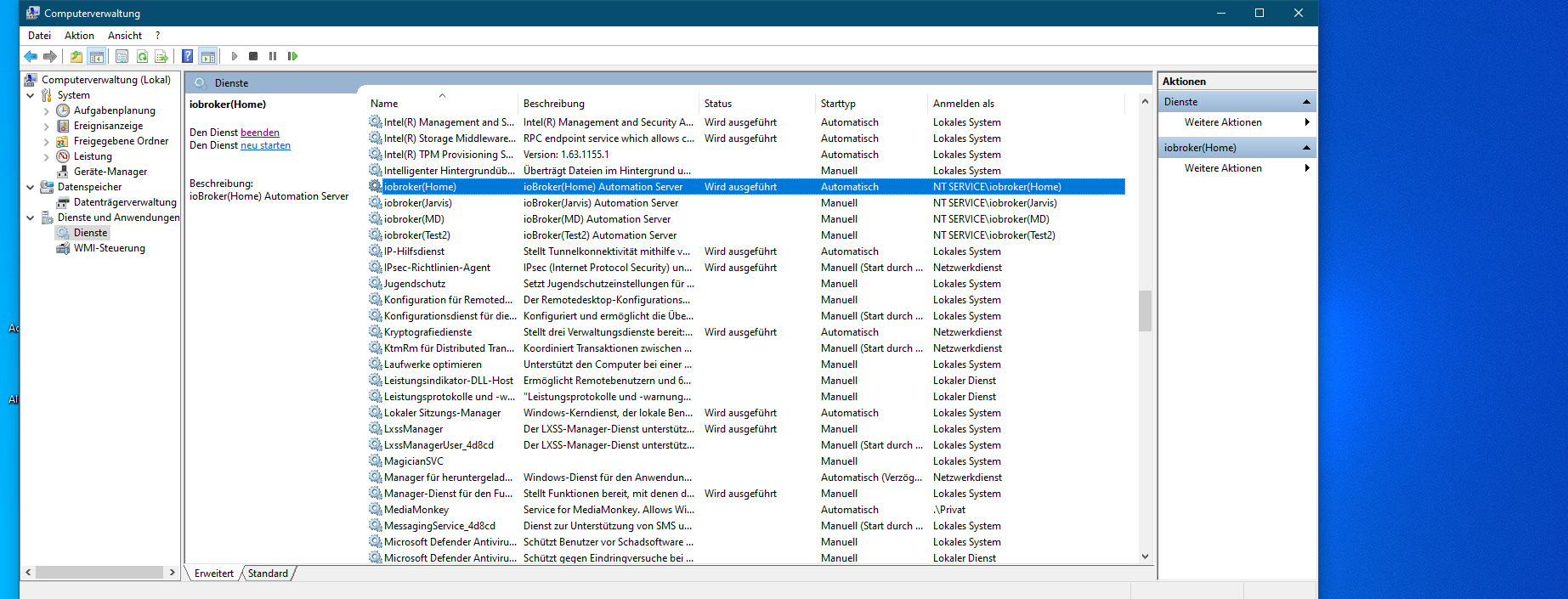
Task: Click the Pause service toolbar icon
Action: 273,56
